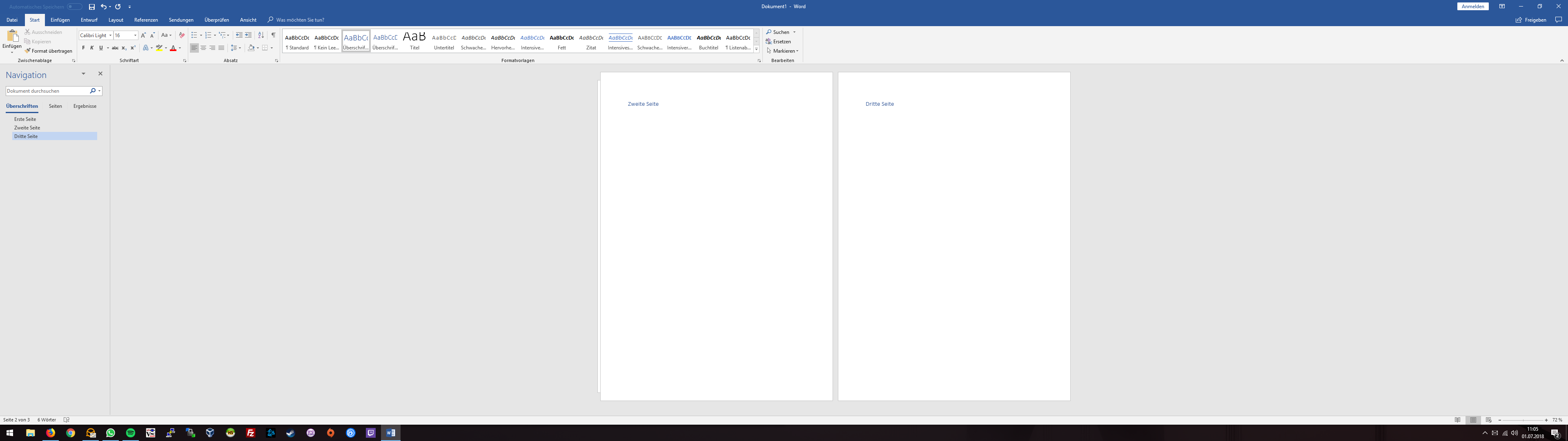Select Erste Seite heading in Navigation
This screenshot has height=441, width=1568.
click(x=26, y=119)
